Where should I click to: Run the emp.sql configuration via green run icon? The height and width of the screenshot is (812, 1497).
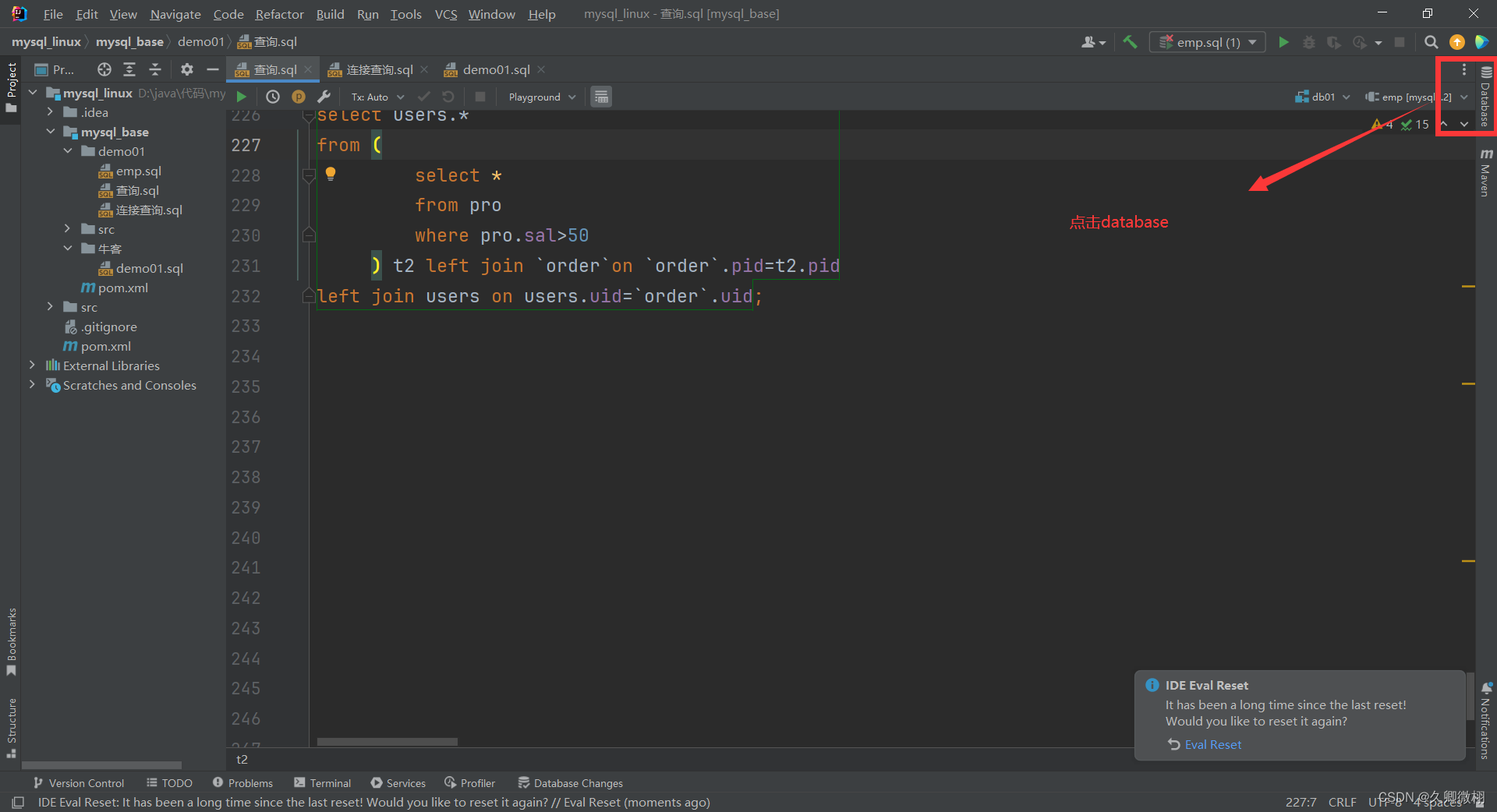[x=1283, y=42]
